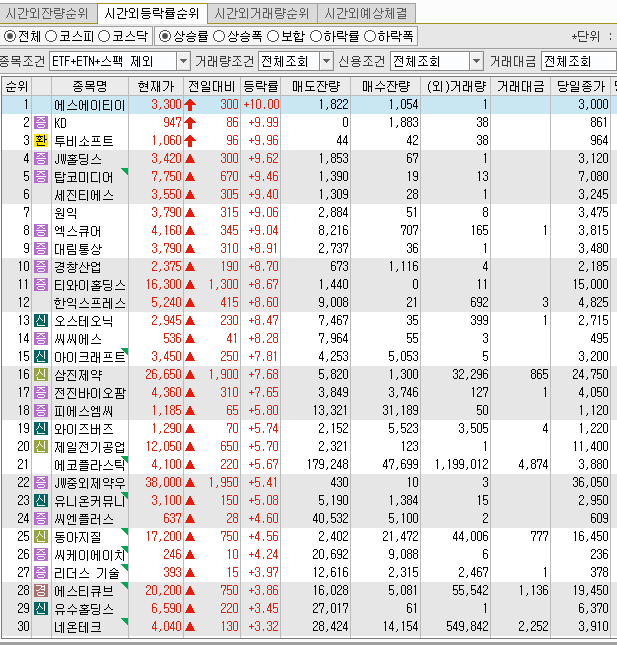Open the 시간외예상체결 tab
This screenshot has width=617, height=645.
(366, 14)
